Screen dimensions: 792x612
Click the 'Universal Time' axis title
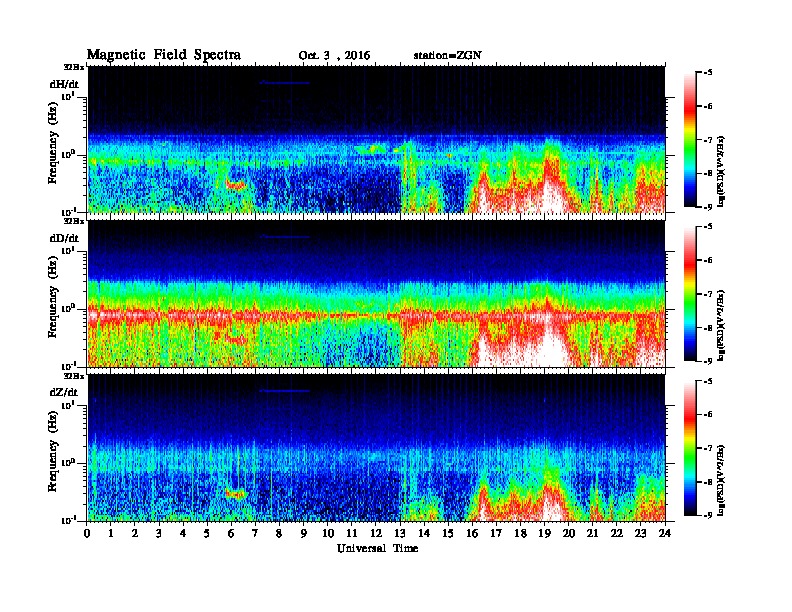coord(377,548)
